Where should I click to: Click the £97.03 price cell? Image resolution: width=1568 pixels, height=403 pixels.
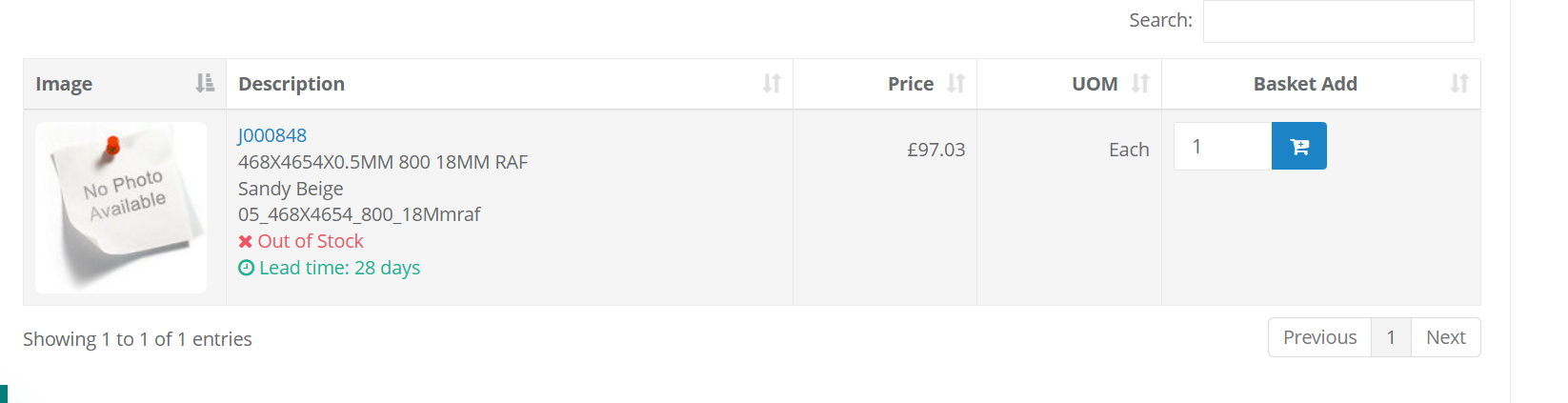[935, 150]
